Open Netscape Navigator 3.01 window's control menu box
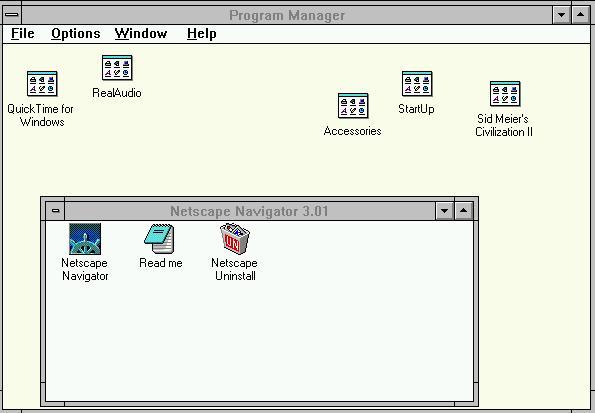Viewport: 595px width, 413px height. [x=55, y=211]
